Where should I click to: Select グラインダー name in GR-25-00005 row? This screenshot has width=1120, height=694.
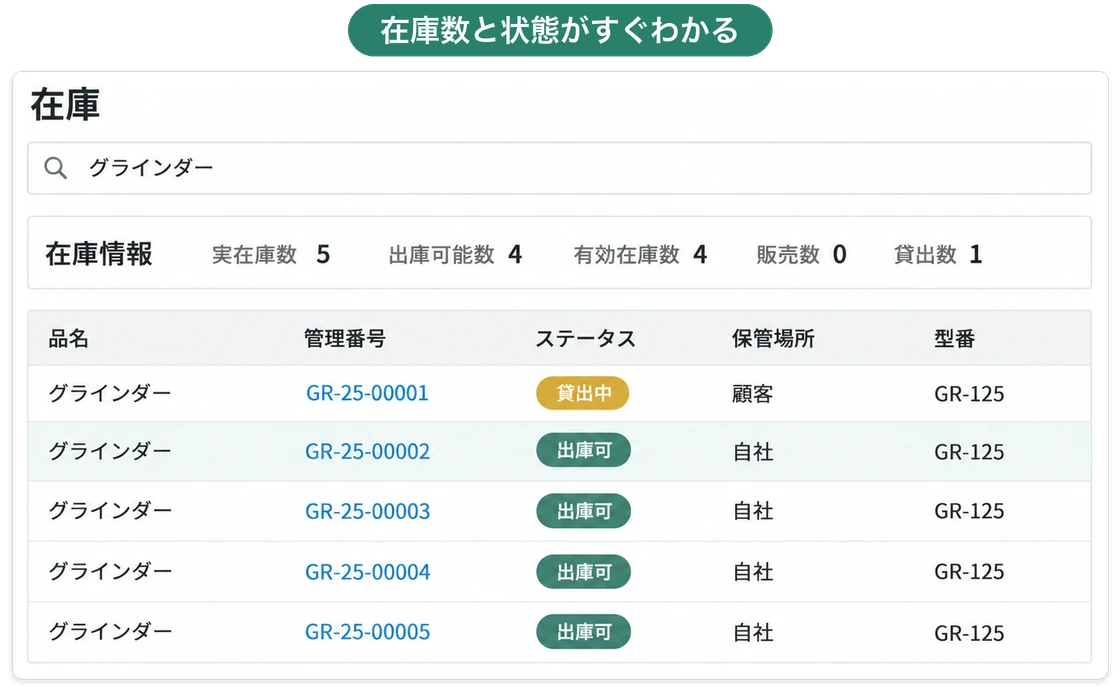click(110, 632)
